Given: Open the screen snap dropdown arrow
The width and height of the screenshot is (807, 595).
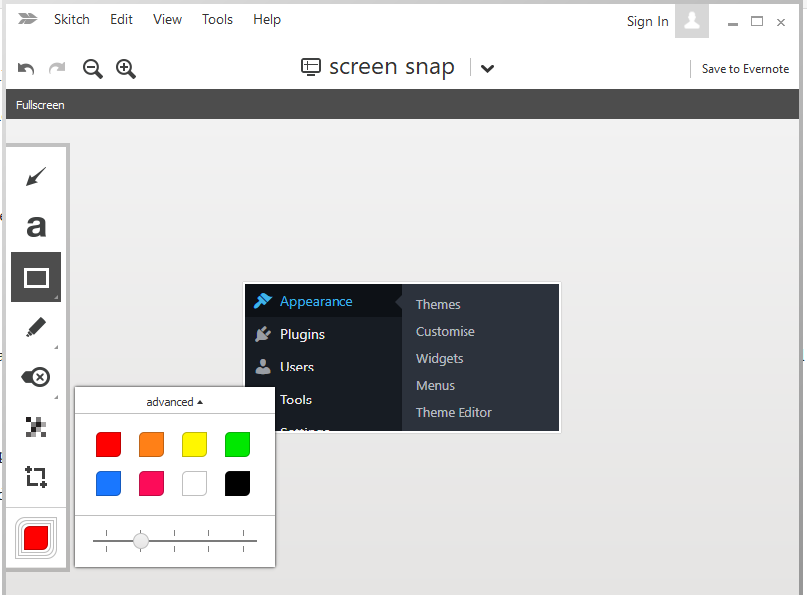Looking at the screenshot, I should point(487,69).
